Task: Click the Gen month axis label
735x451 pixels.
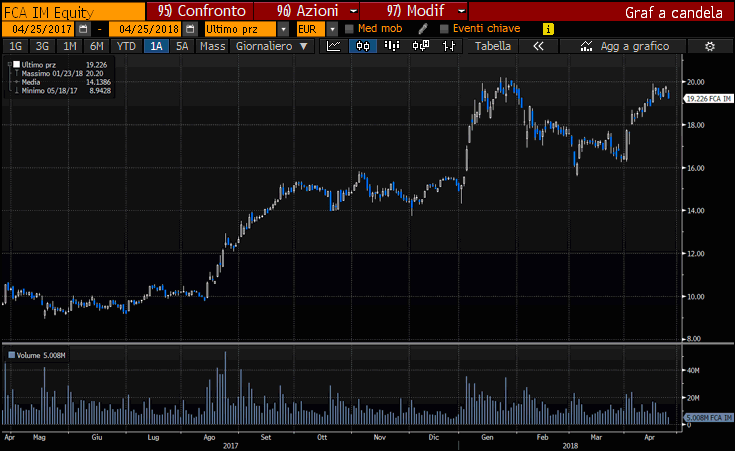Action: pyautogui.click(x=487, y=437)
